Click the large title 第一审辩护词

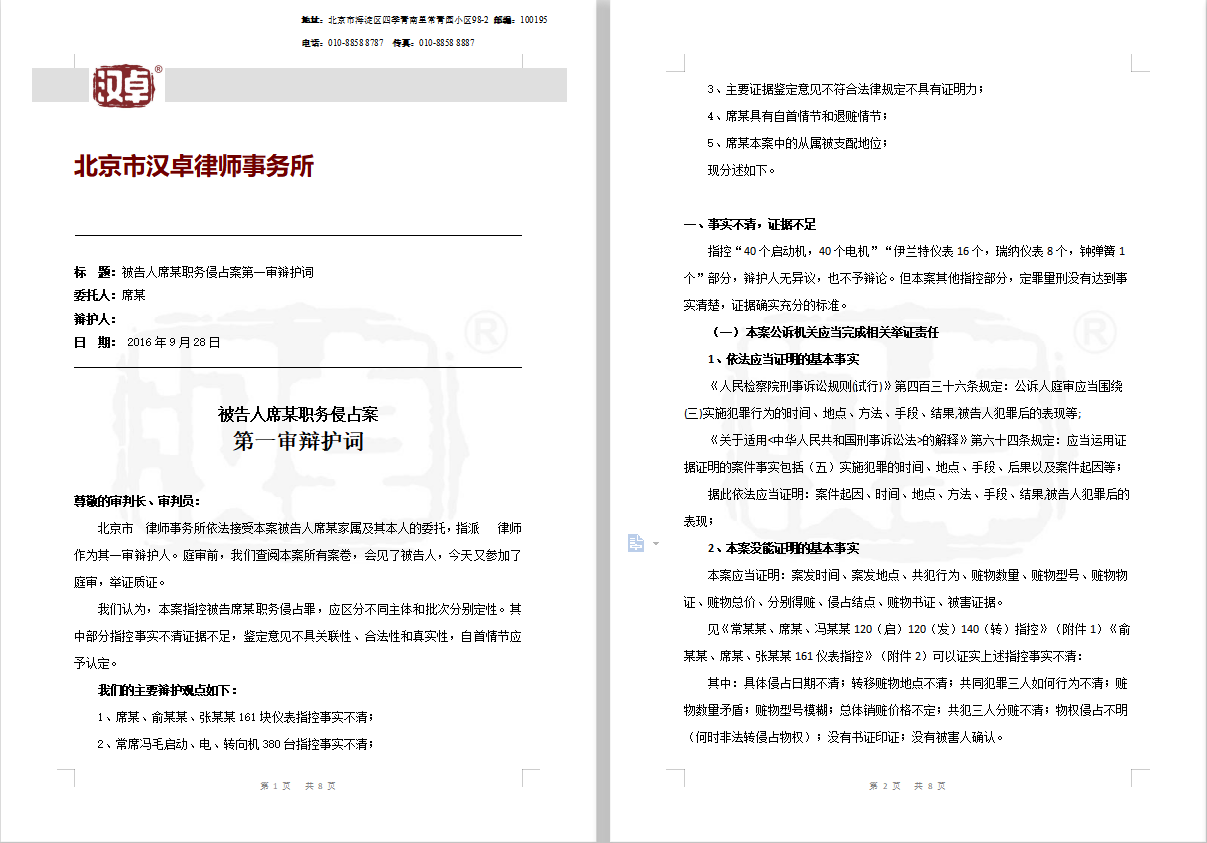298,441
